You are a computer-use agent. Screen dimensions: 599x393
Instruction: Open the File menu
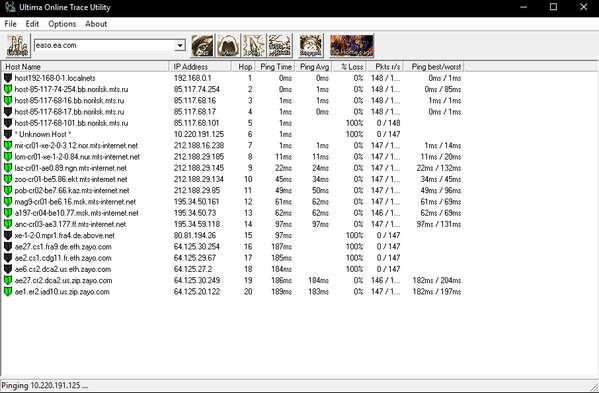10,24
